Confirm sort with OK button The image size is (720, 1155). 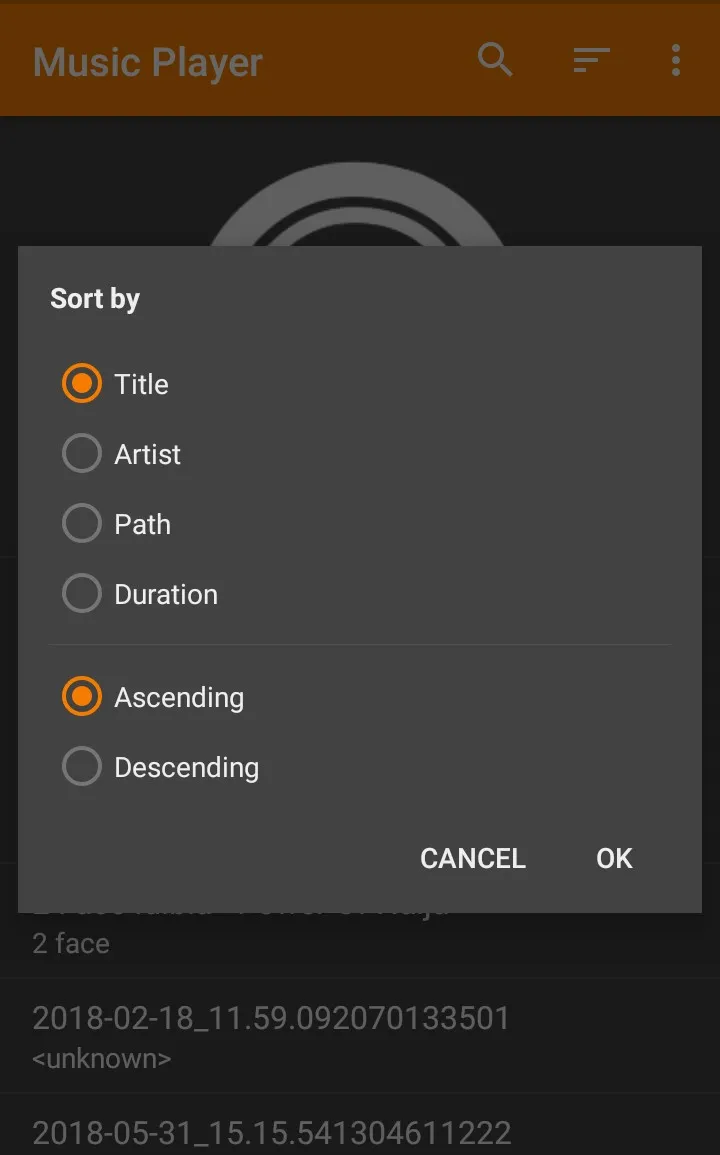[614, 858]
